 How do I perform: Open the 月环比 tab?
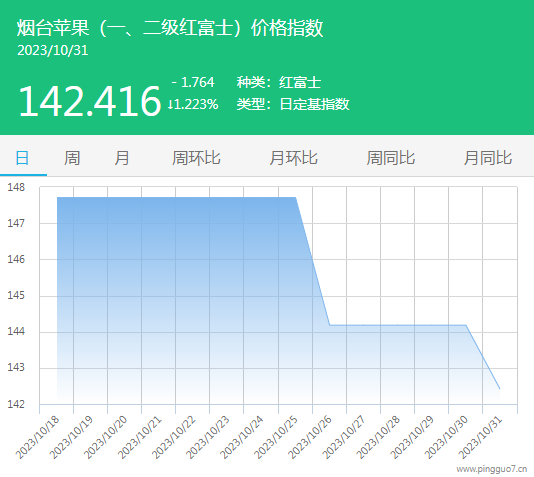(x=293, y=158)
